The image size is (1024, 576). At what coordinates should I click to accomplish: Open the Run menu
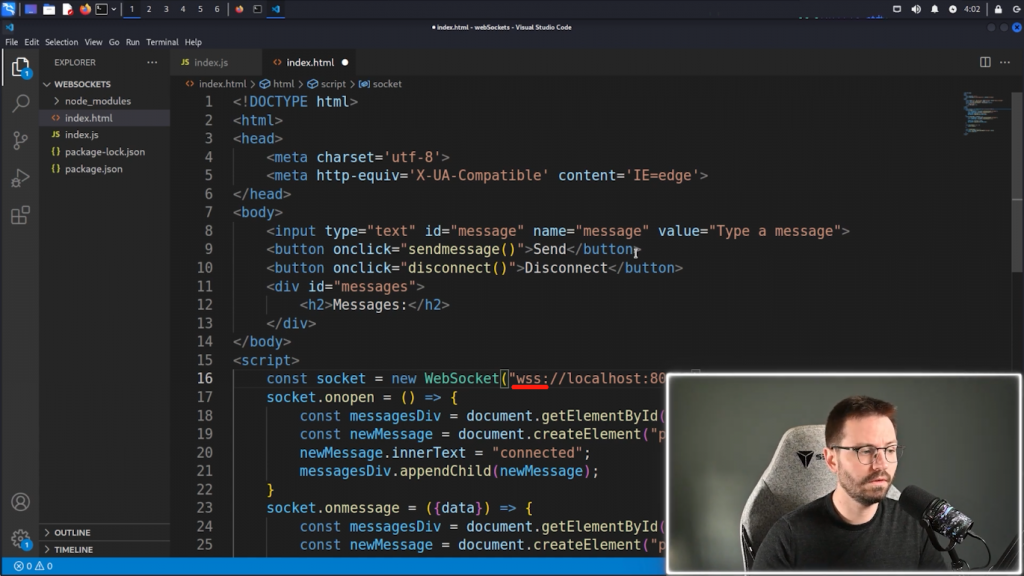(133, 42)
